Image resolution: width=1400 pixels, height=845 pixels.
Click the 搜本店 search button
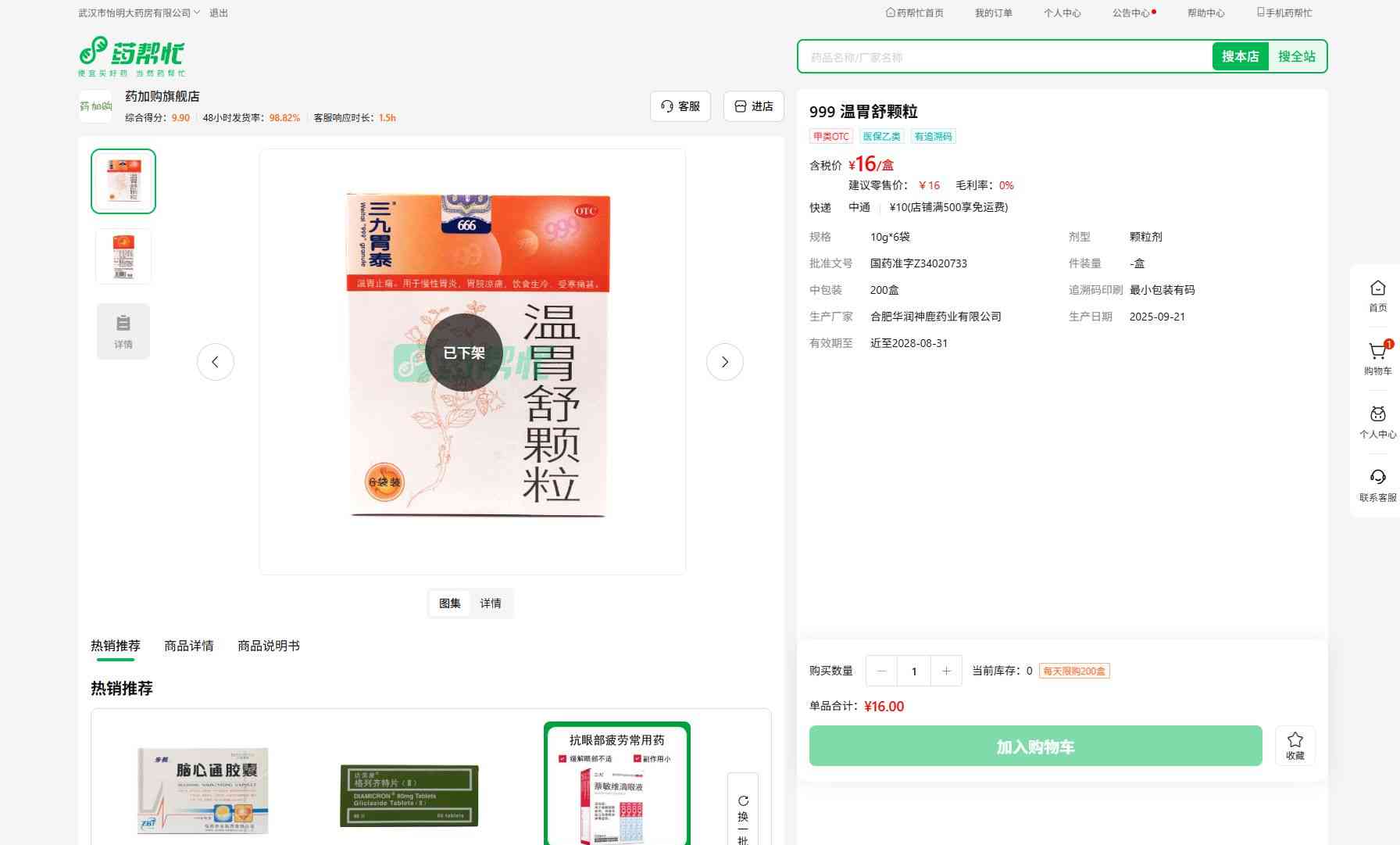tap(1240, 56)
